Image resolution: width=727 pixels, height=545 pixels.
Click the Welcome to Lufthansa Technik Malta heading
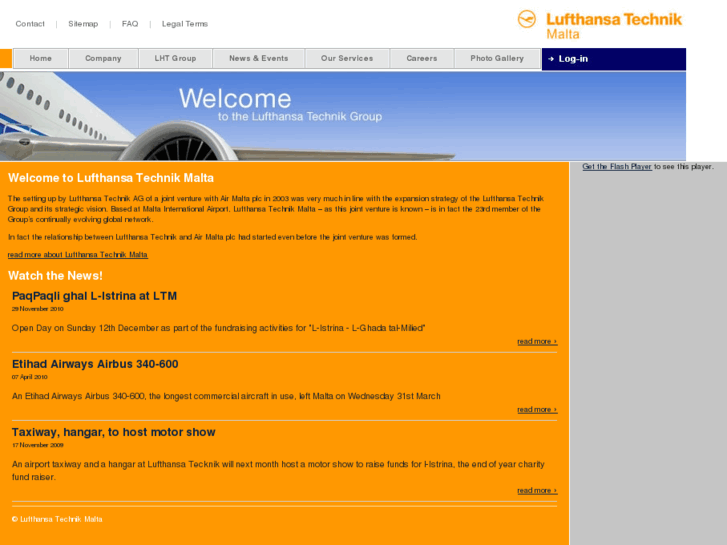pyautogui.click(x=111, y=178)
